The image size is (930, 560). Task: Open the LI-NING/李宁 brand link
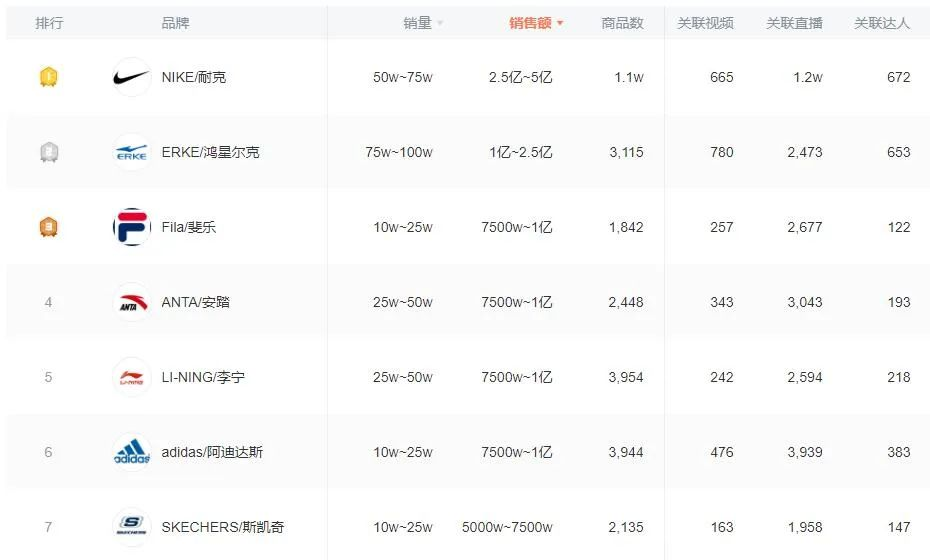tap(203, 377)
